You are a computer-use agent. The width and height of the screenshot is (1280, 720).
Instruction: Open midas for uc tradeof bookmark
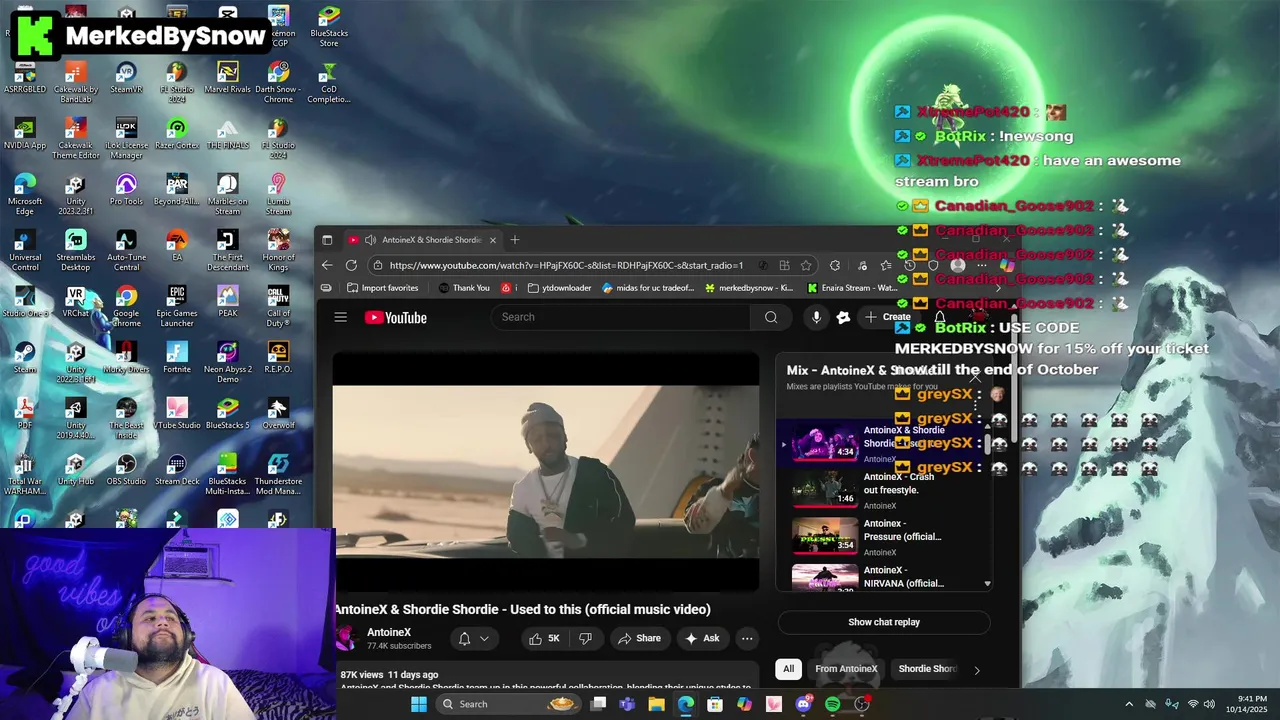coord(650,288)
